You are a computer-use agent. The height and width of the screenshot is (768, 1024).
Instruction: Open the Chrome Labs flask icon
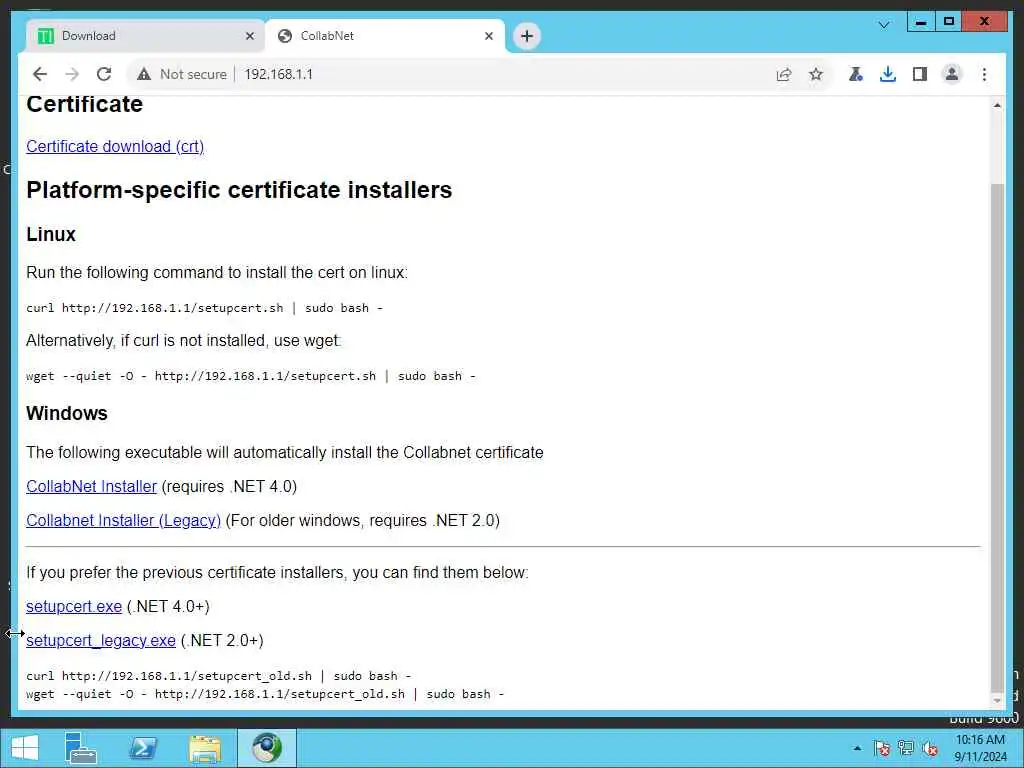856,74
